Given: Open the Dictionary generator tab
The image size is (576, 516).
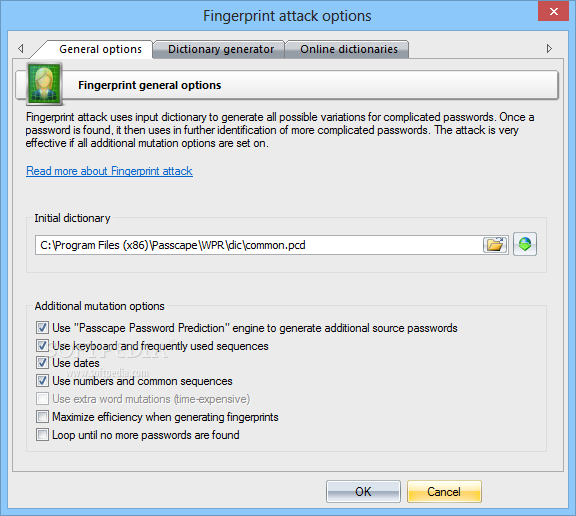Looking at the screenshot, I should point(221,49).
